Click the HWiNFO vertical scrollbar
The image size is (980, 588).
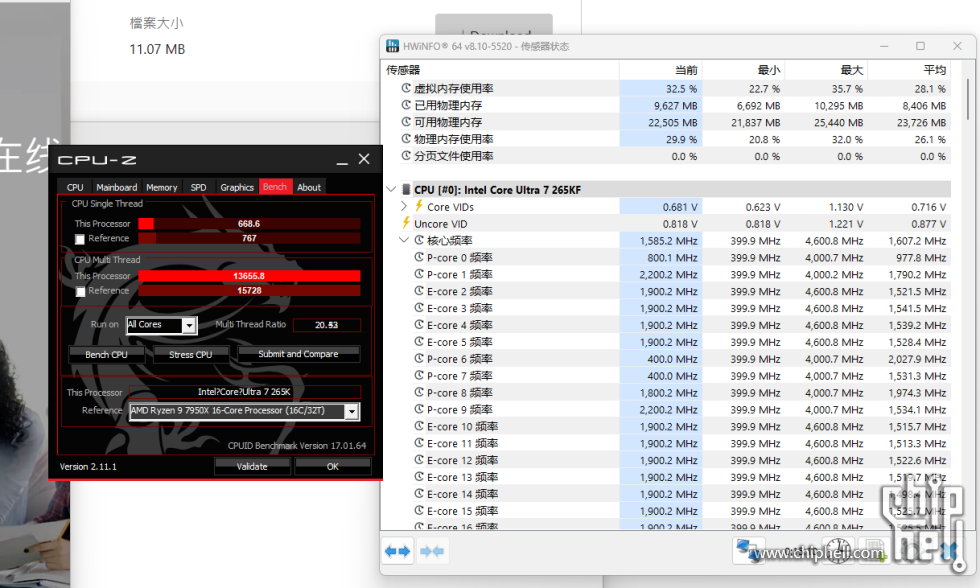click(968, 100)
